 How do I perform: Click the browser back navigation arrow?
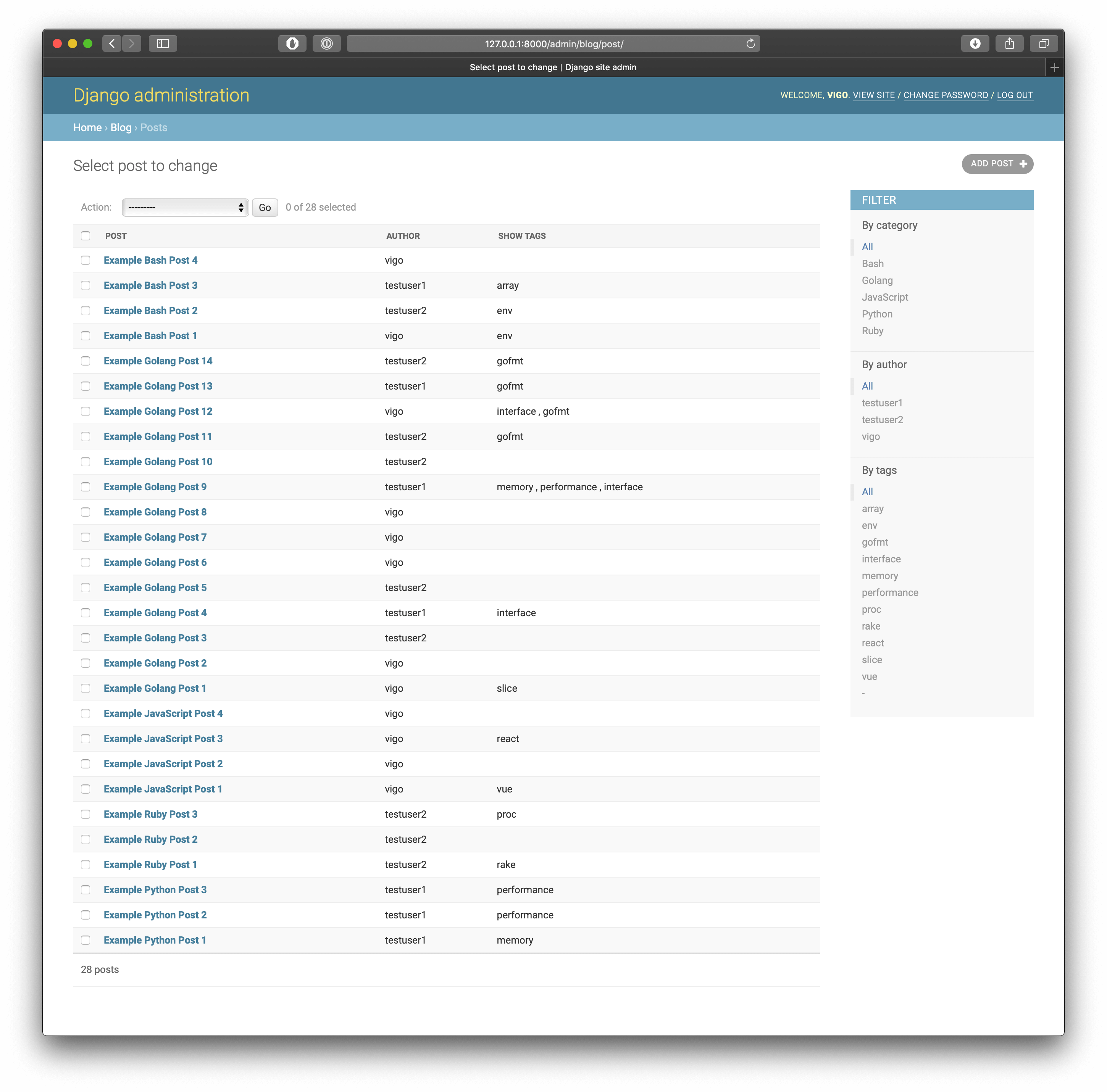112,43
